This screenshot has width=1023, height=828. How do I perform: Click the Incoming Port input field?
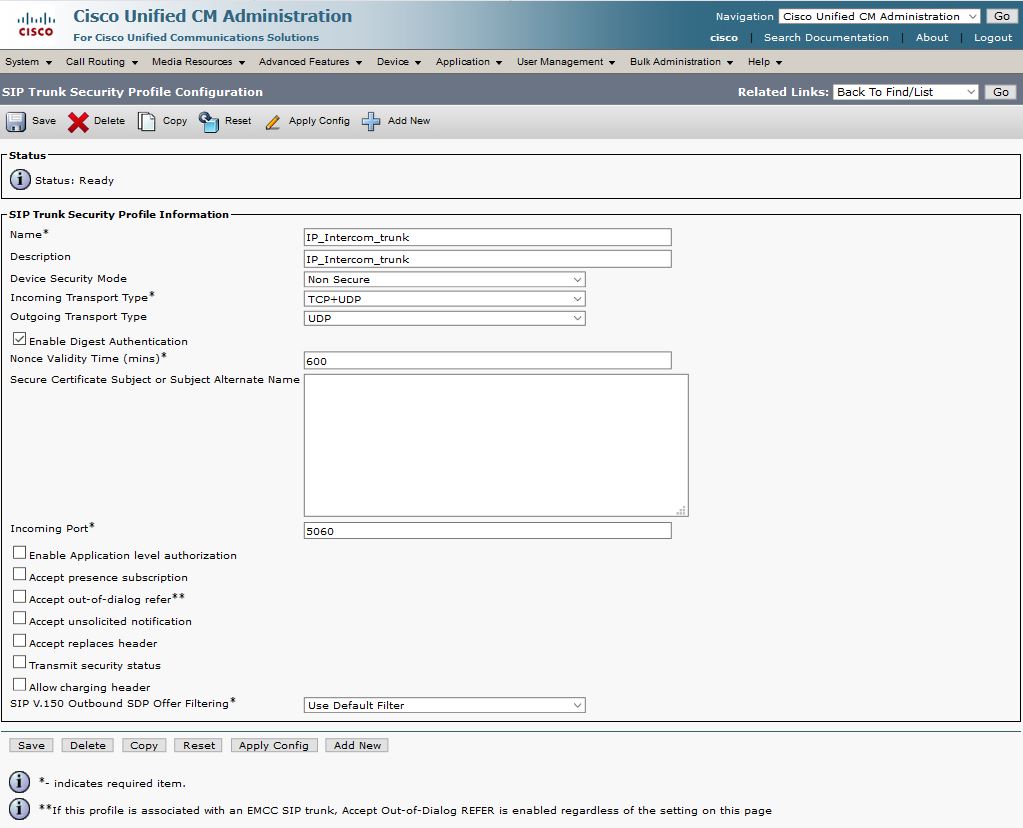click(x=487, y=531)
